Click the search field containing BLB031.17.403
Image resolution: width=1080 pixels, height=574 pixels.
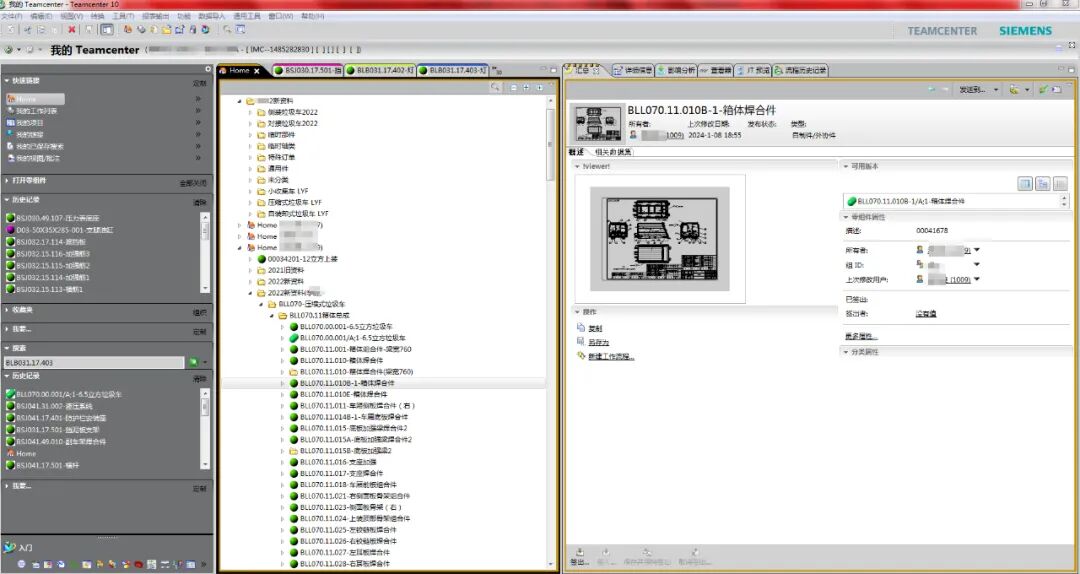click(x=94, y=362)
